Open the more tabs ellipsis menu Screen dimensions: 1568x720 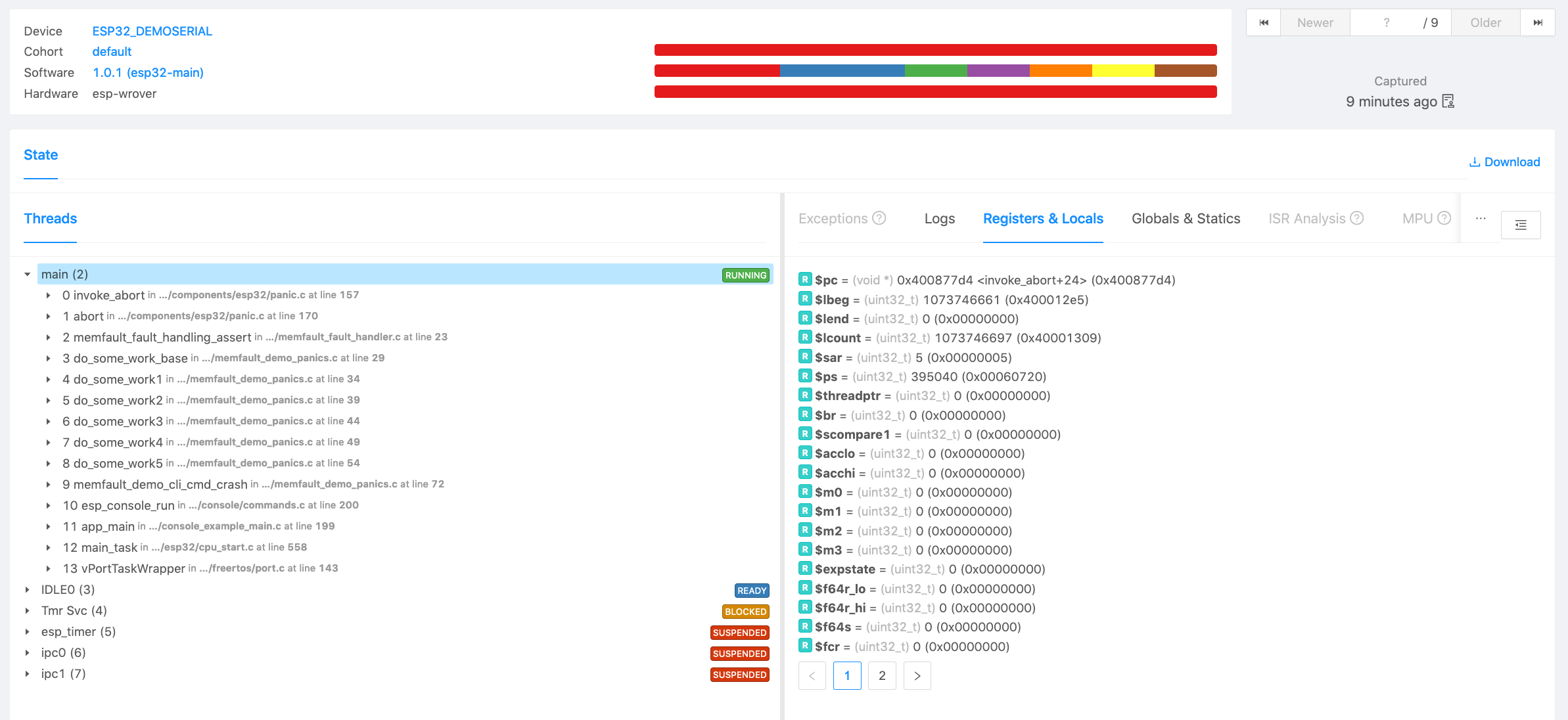click(x=1481, y=219)
